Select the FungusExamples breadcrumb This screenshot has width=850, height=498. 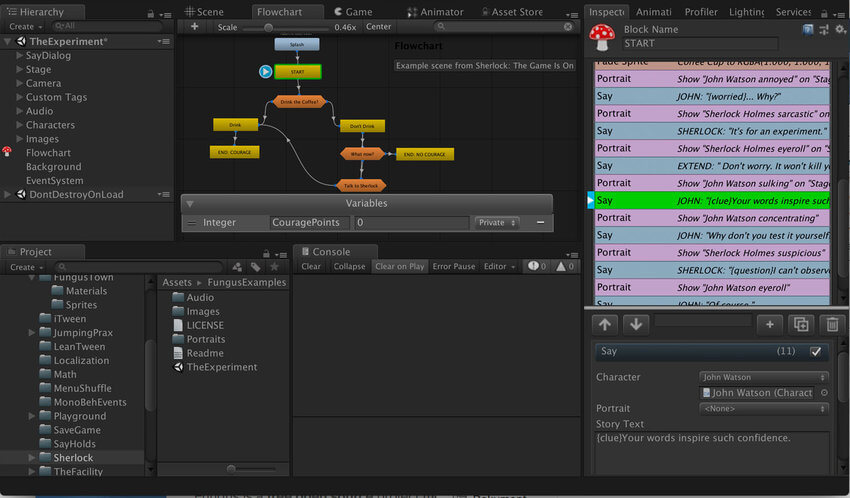[x=247, y=282]
